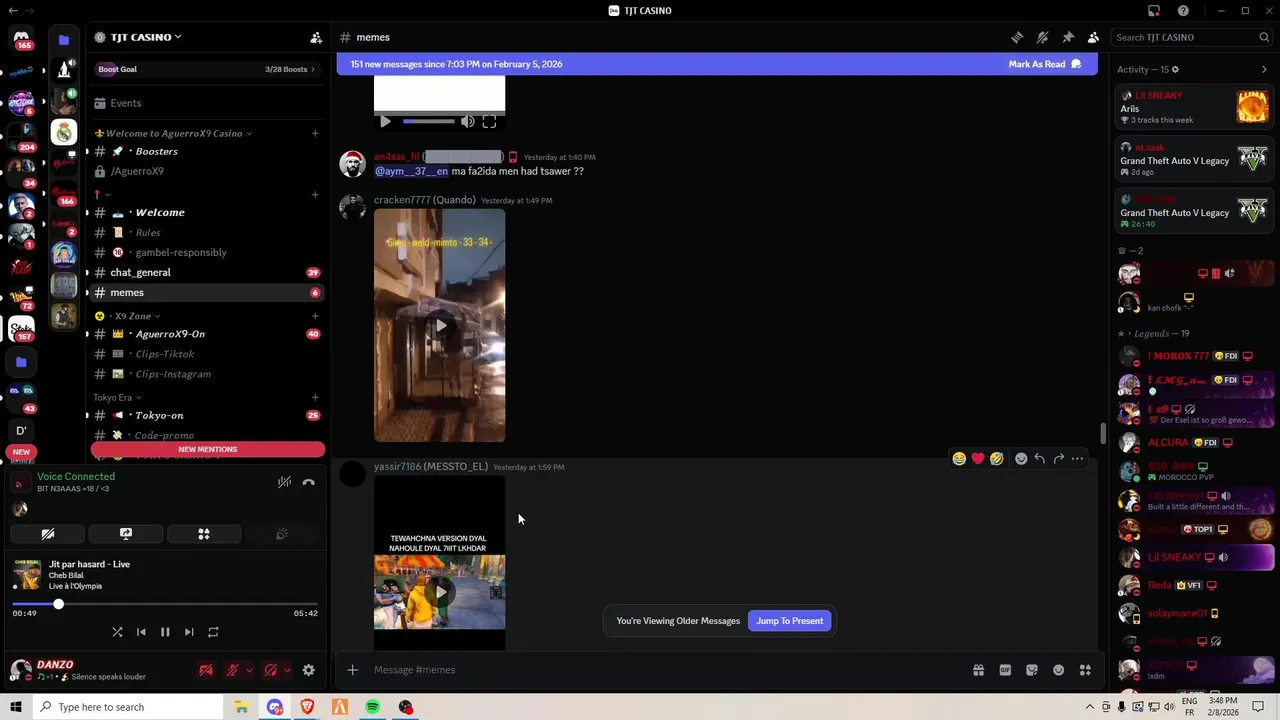Open AguerroX9-On channel
This screenshot has height=720, width=1280.
pyautogui.click(x=205, y=333)
